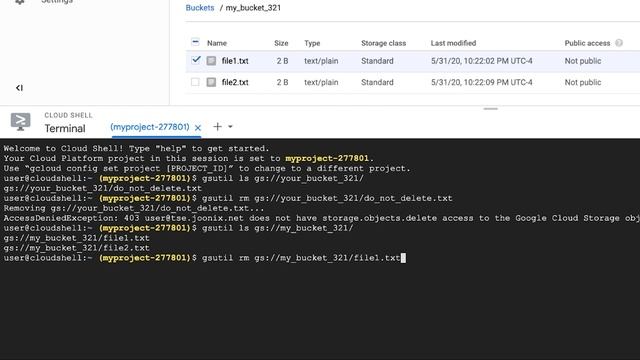Grab the Cloud Shell panel divider handle
Image resolution: width=640 pixels, height=360 pixels.
(491, 109)
